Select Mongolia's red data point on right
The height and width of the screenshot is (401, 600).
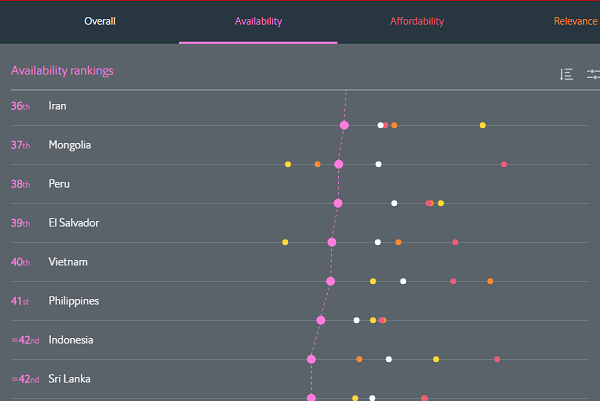click(504, 164)
